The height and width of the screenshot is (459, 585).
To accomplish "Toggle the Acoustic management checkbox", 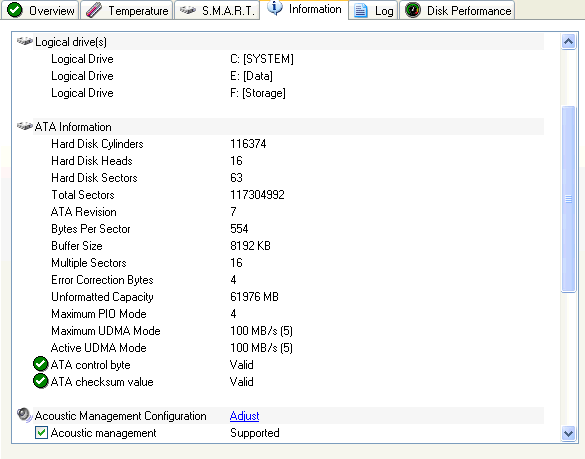I will click(41, 433).
